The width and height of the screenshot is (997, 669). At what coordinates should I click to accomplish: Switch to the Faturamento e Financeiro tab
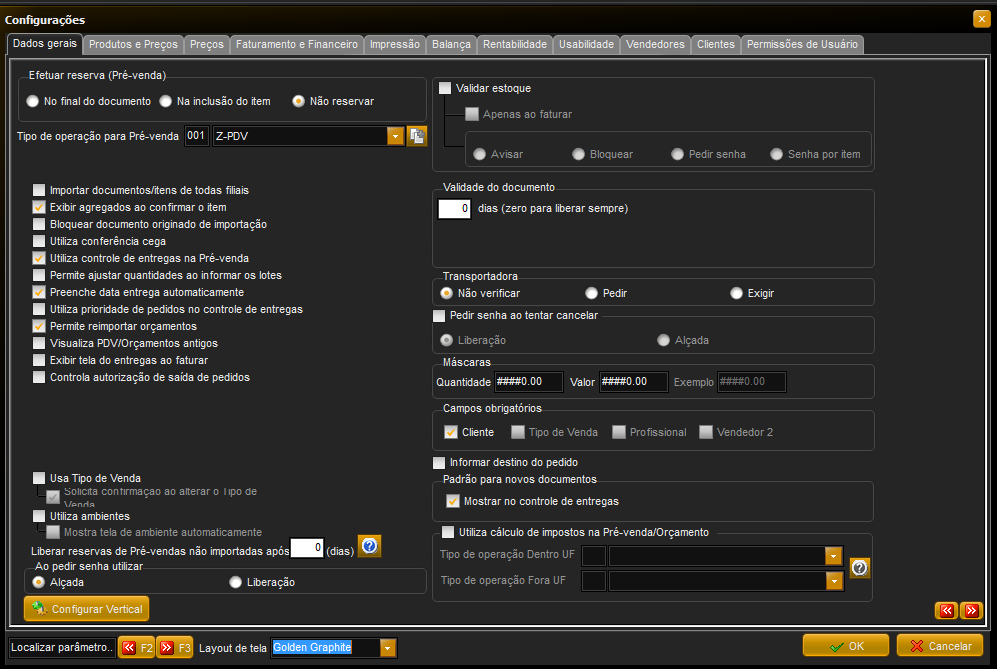coord(297,45)
